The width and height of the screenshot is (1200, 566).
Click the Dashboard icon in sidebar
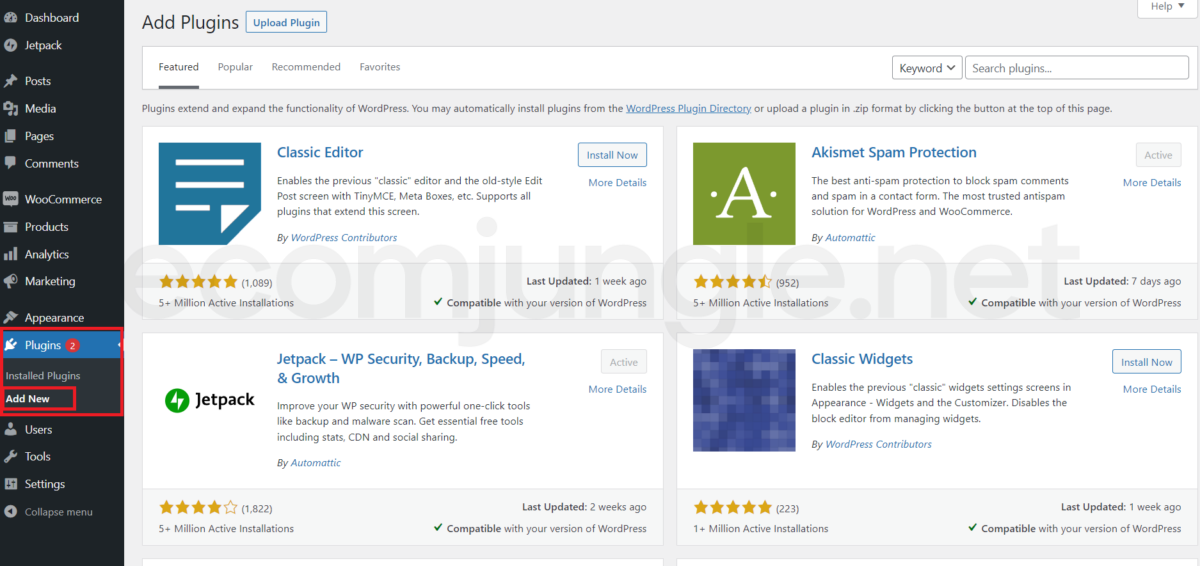point(11,18)
